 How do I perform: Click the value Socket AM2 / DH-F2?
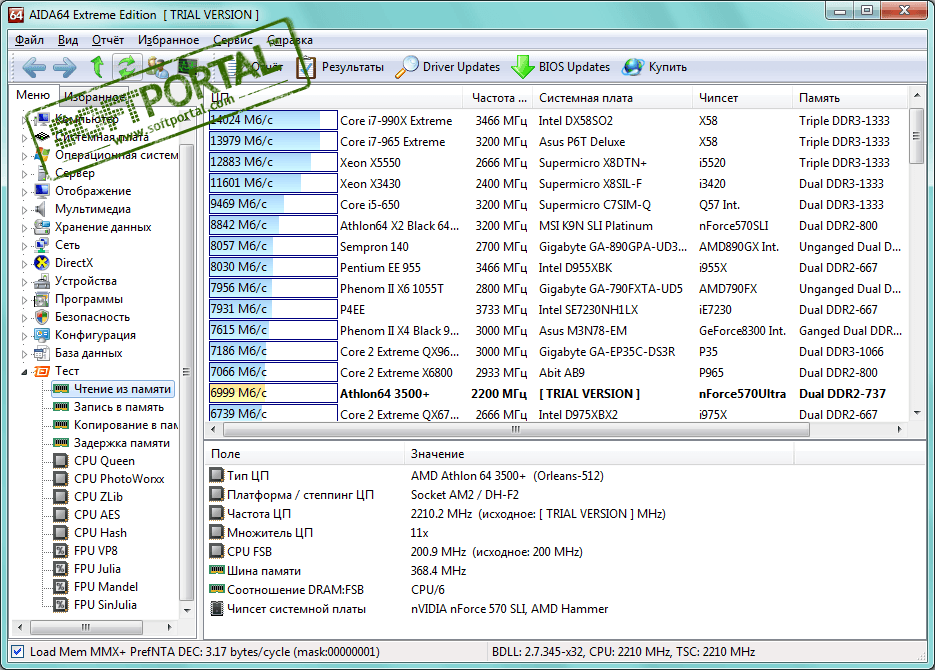(465, 495)
